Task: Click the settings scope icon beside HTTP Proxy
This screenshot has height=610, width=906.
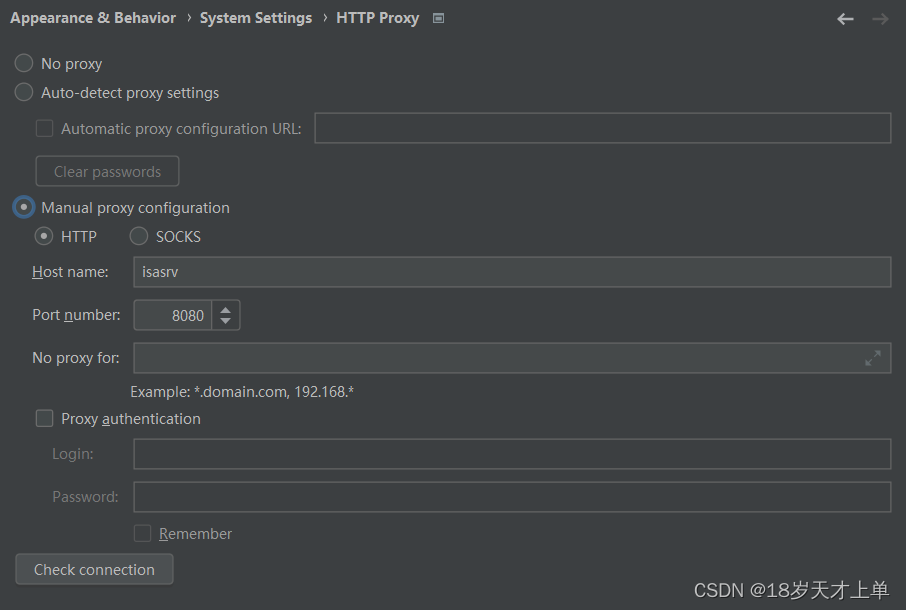Action: pos(439,18)
